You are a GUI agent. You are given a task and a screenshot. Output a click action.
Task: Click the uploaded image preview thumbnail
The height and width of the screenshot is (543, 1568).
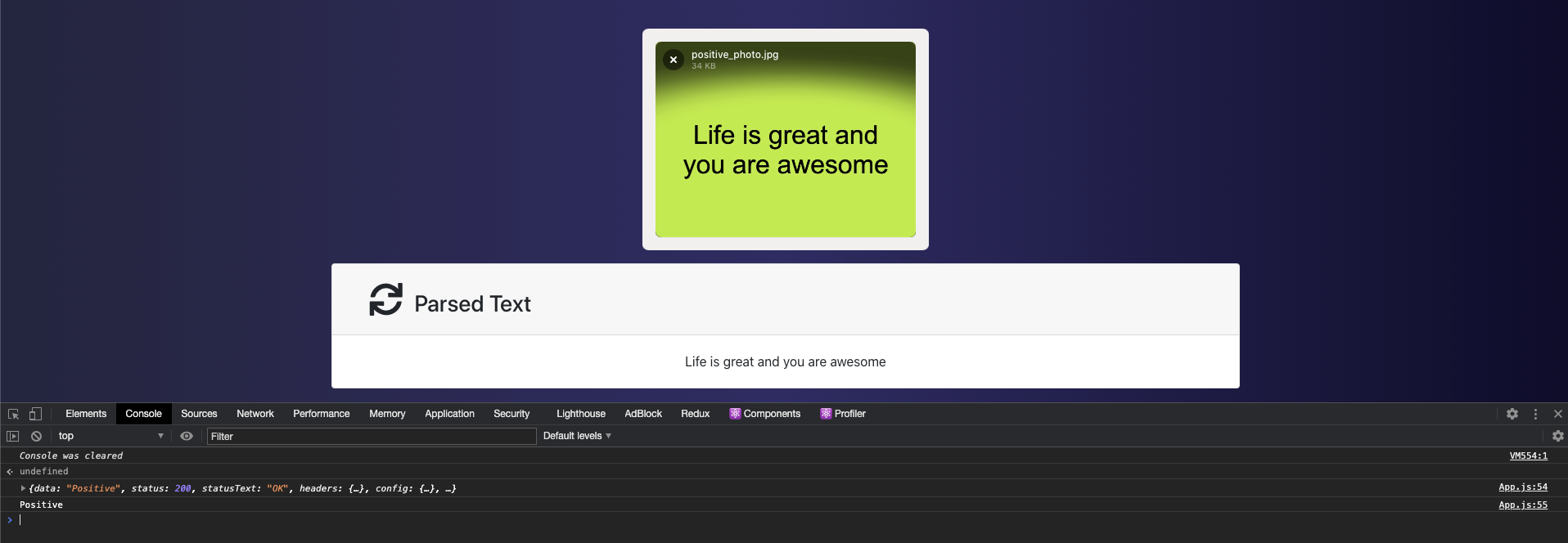point(786,139)
